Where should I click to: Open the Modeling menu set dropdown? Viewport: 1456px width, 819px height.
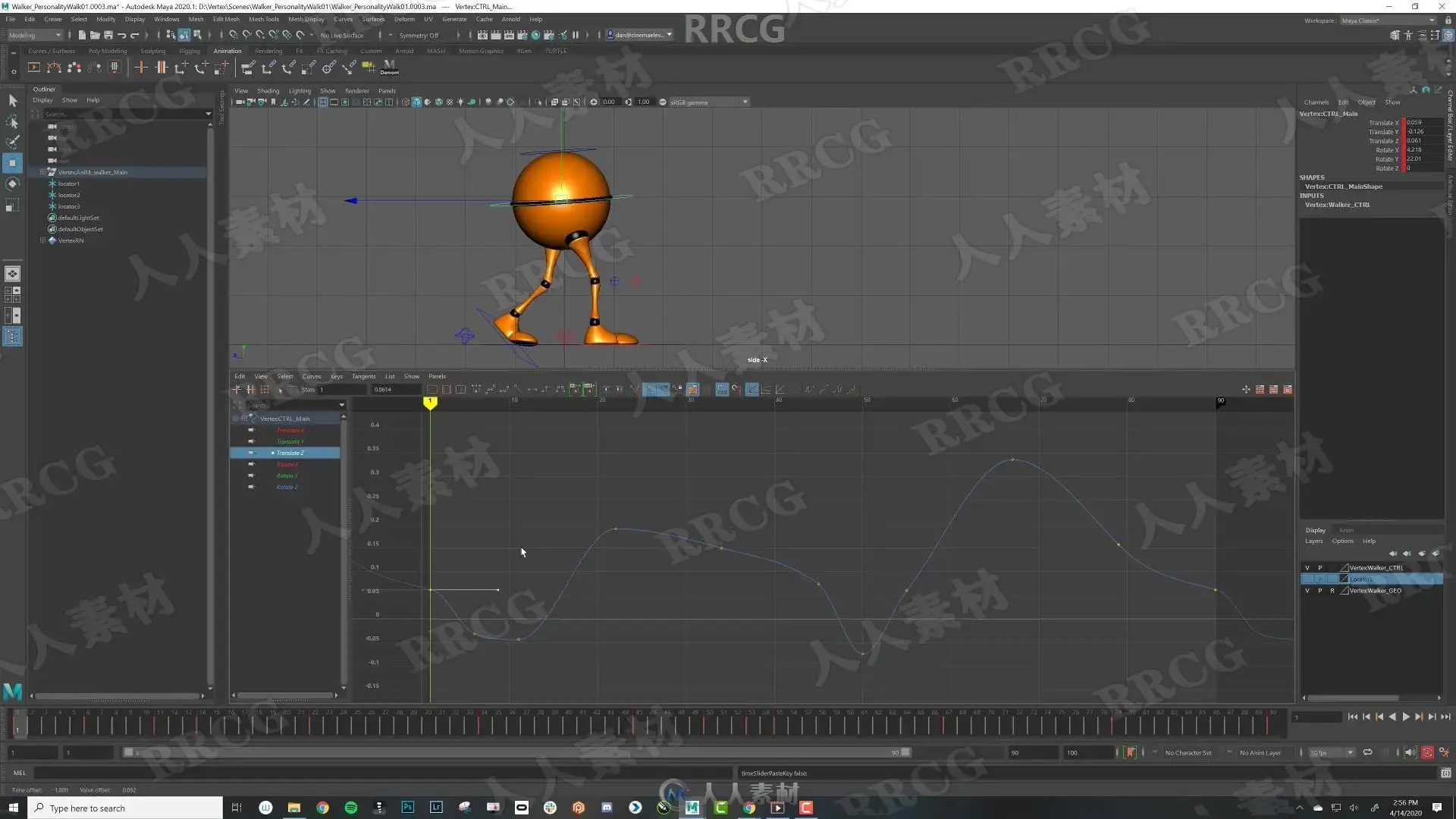coord(35,35)
